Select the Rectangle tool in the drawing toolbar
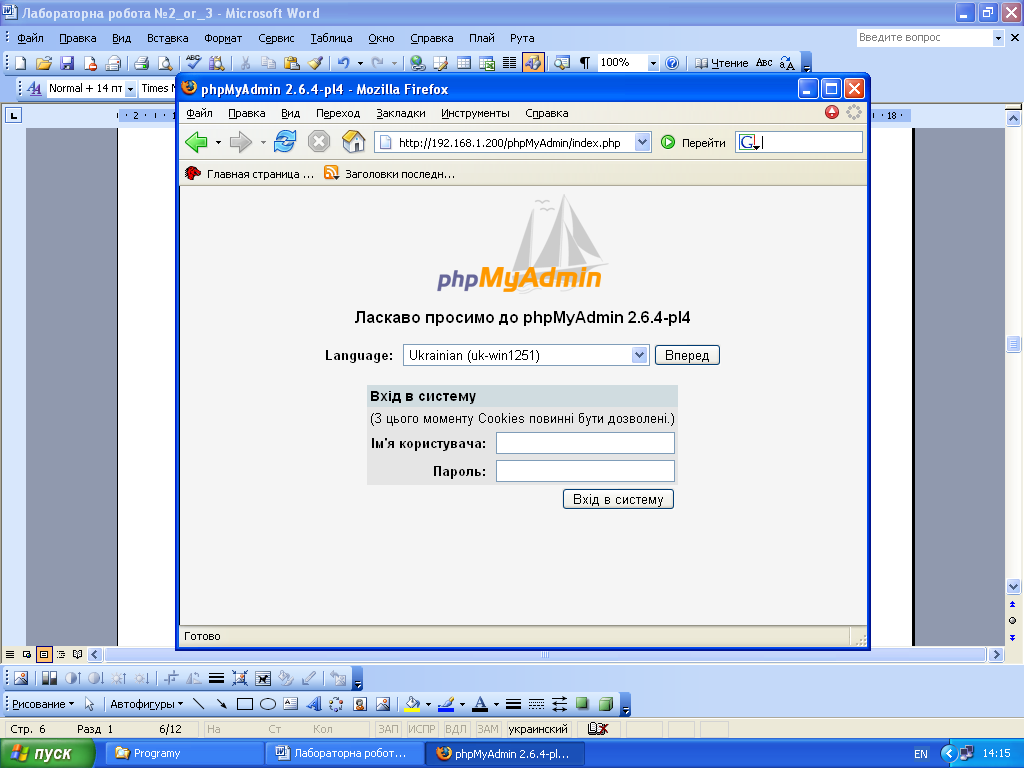The height and width of the screenshot is (768, 1024). [245, 704]
